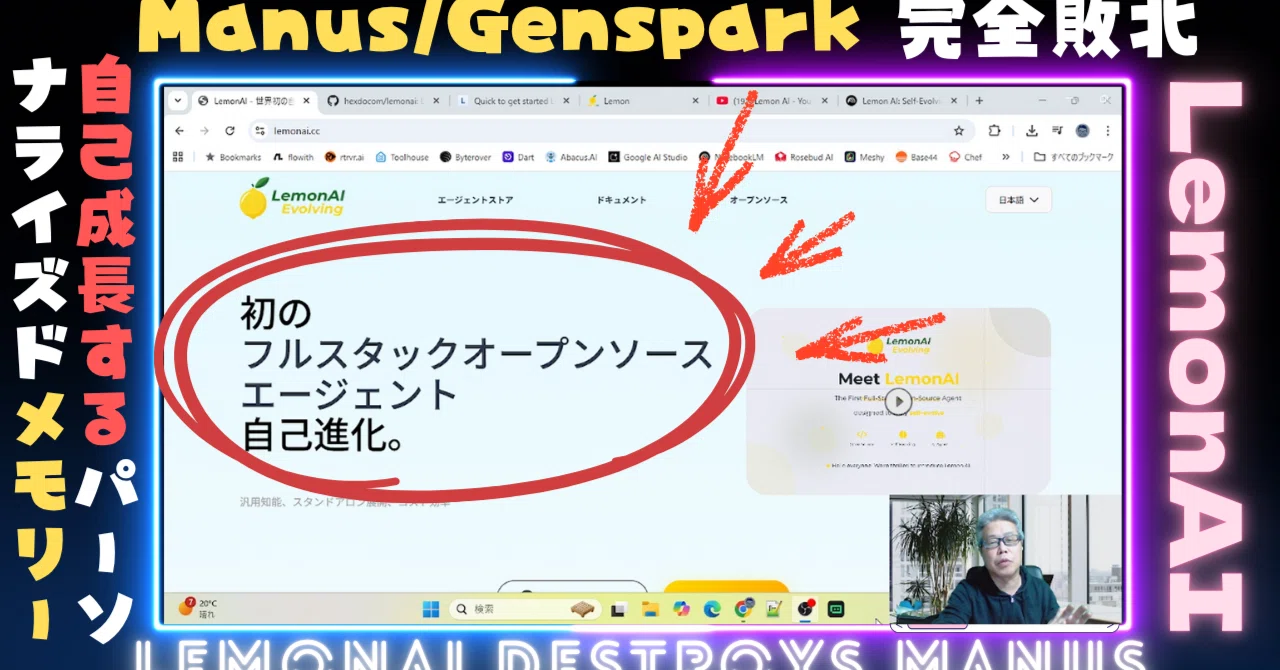Open the Base44 bookmark
1280x670 pixels.
tap(916, 157)
